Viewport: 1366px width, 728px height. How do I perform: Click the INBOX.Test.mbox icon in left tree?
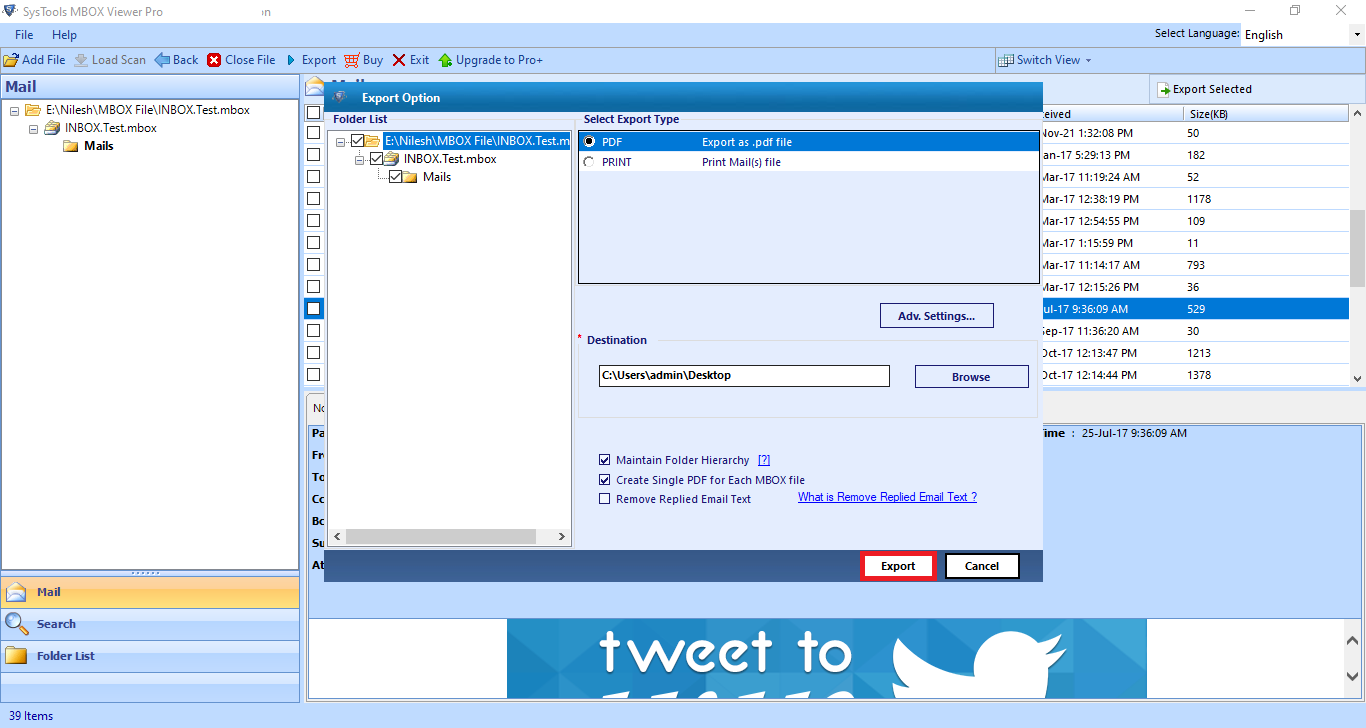tap(52, 128)
